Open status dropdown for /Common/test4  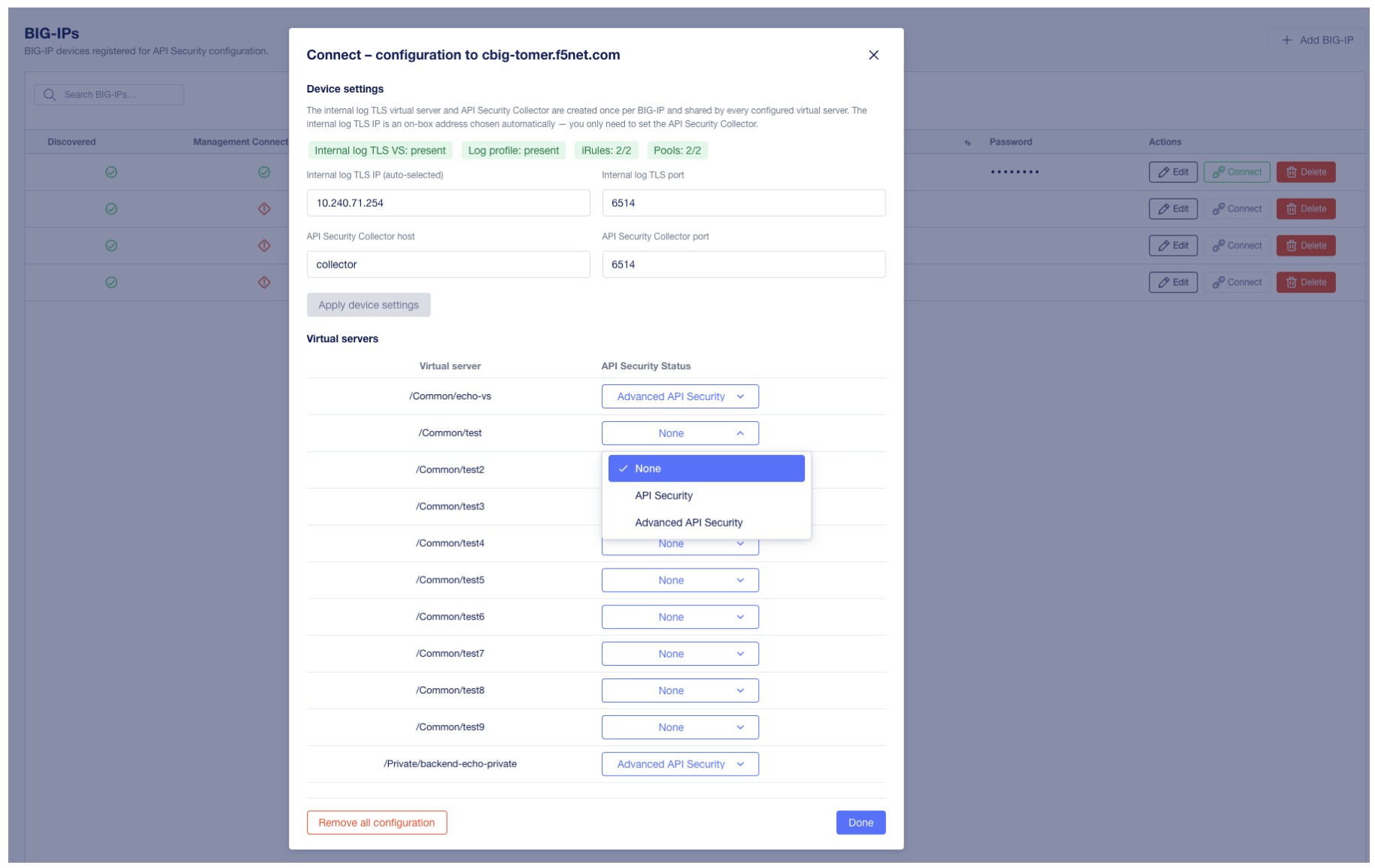[x=680, y=548]
